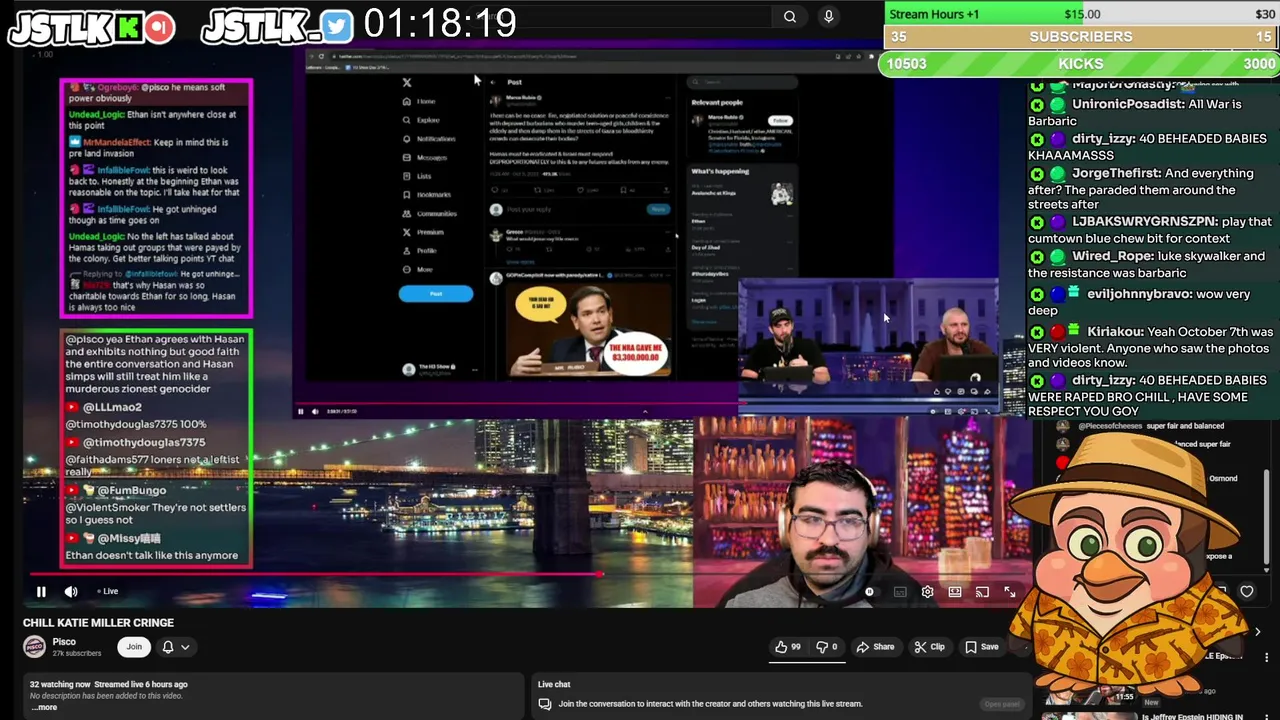Click the YouTube search magnifier icon
This screenshot has height=720, width=1280.
coord(790,16)
